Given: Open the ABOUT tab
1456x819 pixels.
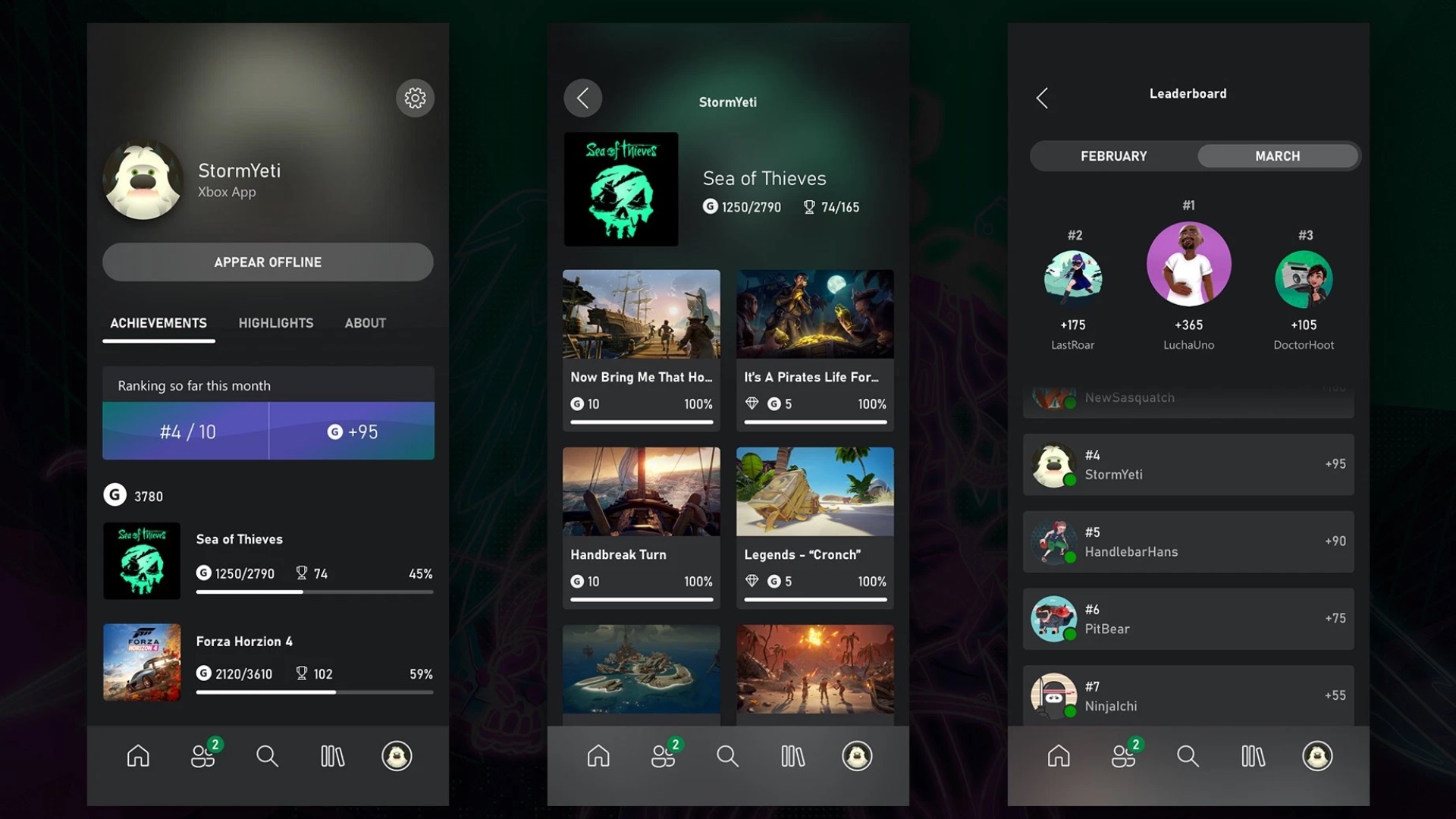Looking at the screenshot, I should coord(365,323).
